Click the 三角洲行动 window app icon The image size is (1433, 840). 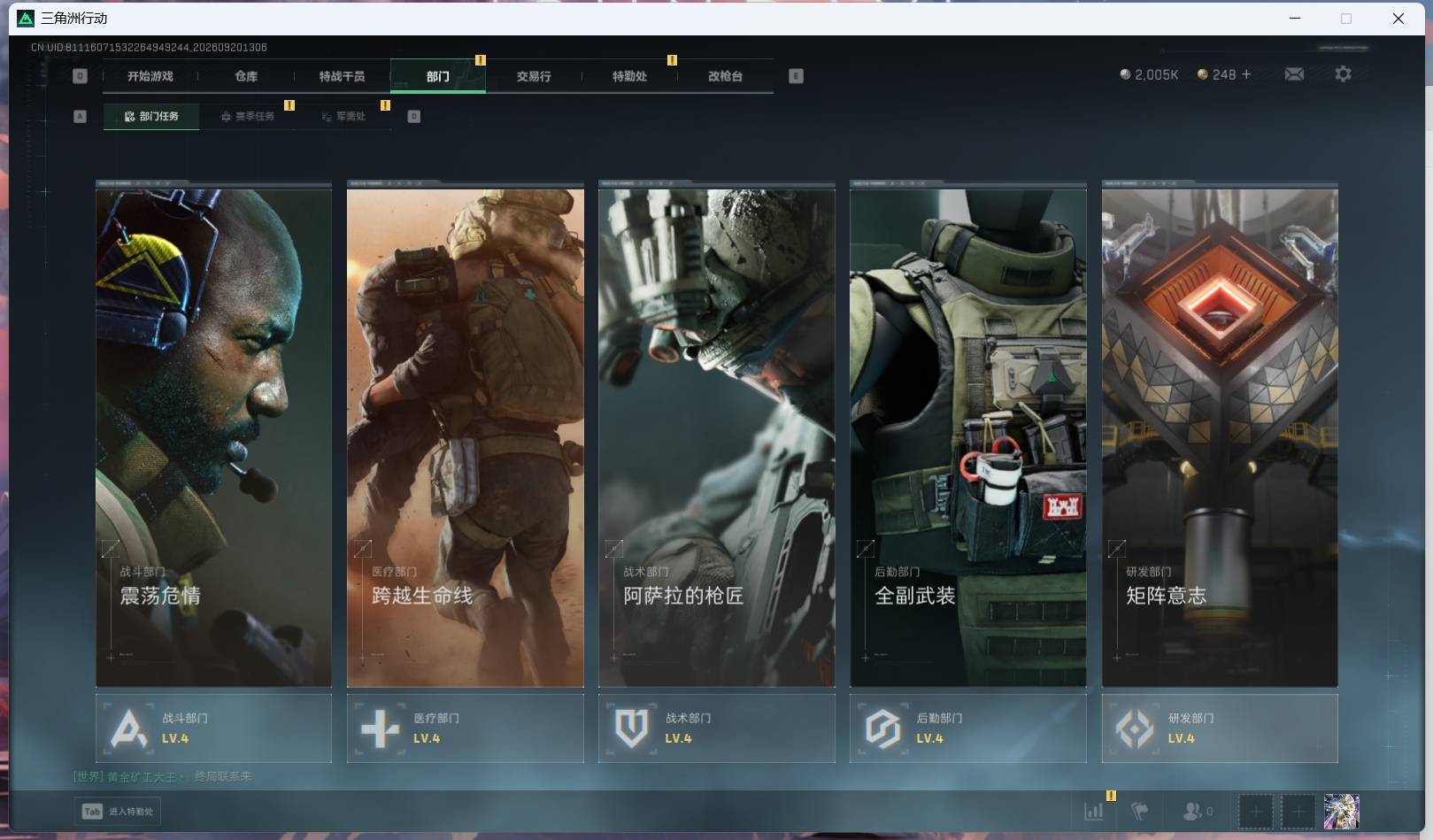click(x=26, y=18)
